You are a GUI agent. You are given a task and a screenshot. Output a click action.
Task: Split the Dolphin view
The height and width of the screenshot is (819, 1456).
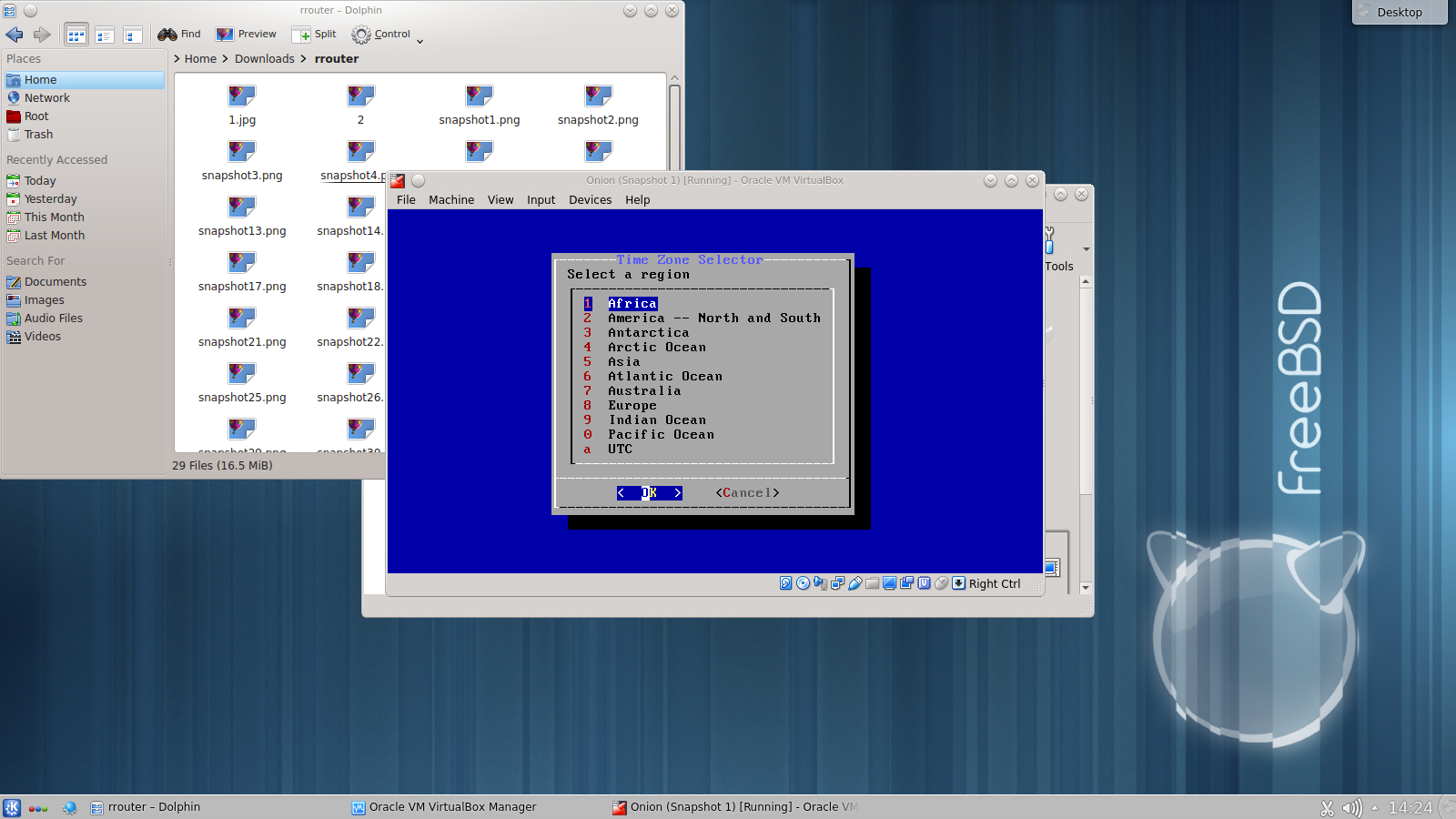pyautogui.click(x=314, y=35)
